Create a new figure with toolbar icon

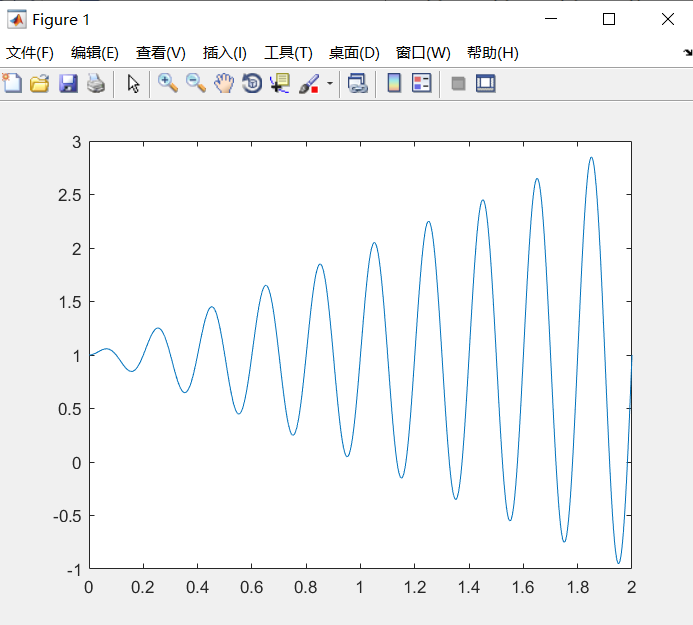tap(12, 83)
